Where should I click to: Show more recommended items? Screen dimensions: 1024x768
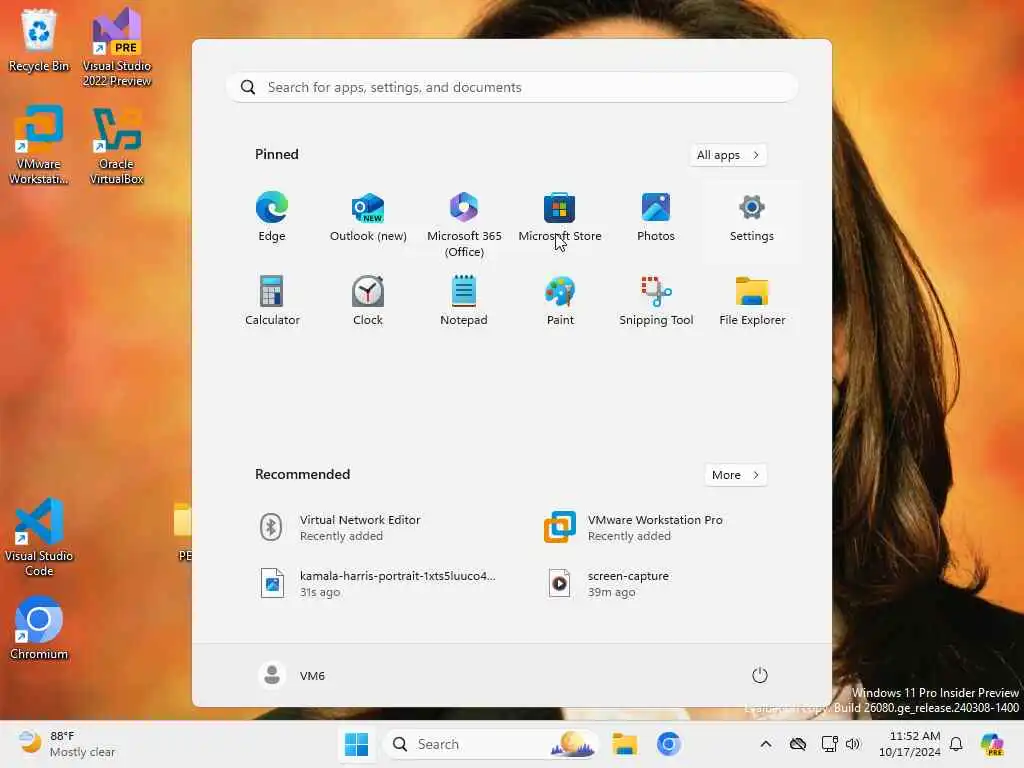click(x=735, y=475)
